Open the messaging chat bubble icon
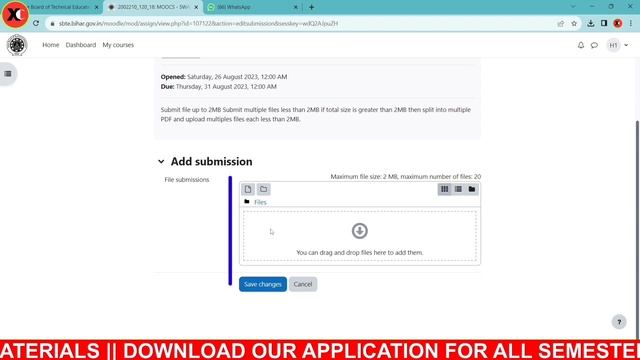This screenshot has height=360, width=640. pos(594,45)
